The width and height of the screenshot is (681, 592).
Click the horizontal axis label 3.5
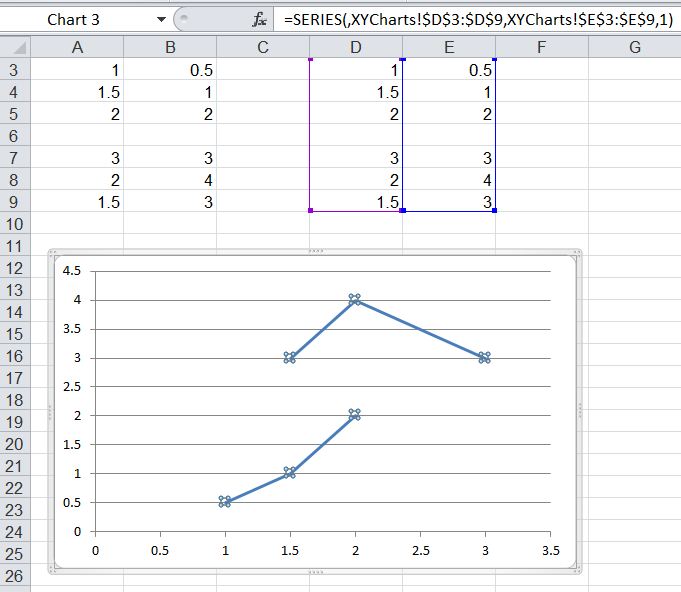[549, 549]
